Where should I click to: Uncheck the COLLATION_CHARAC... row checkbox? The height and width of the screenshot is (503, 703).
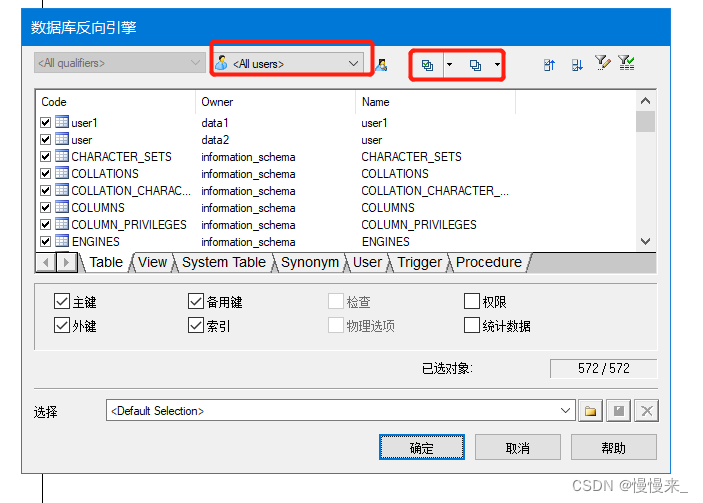tap(45, 191)
